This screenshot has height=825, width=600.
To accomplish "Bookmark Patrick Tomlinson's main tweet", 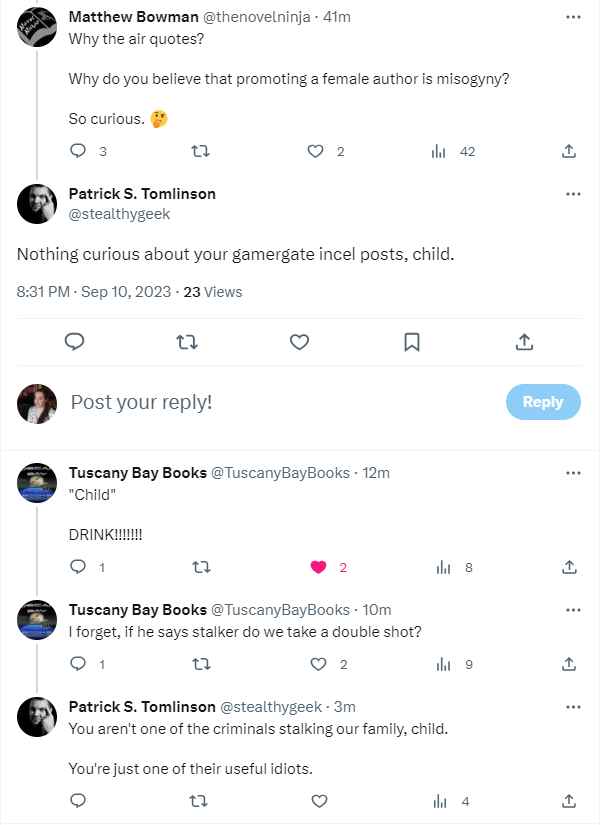I will click(x=411, y=342).
